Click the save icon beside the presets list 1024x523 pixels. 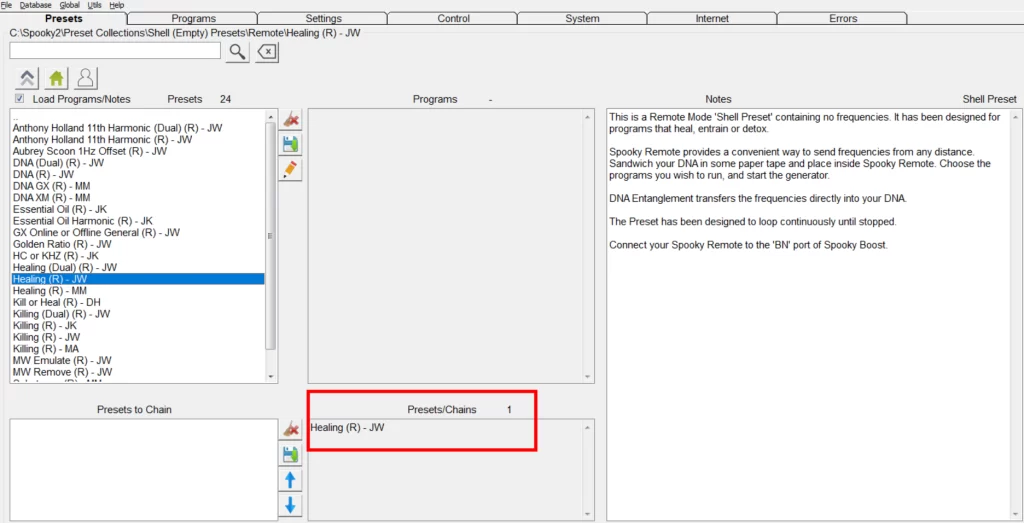click(290, 145)
